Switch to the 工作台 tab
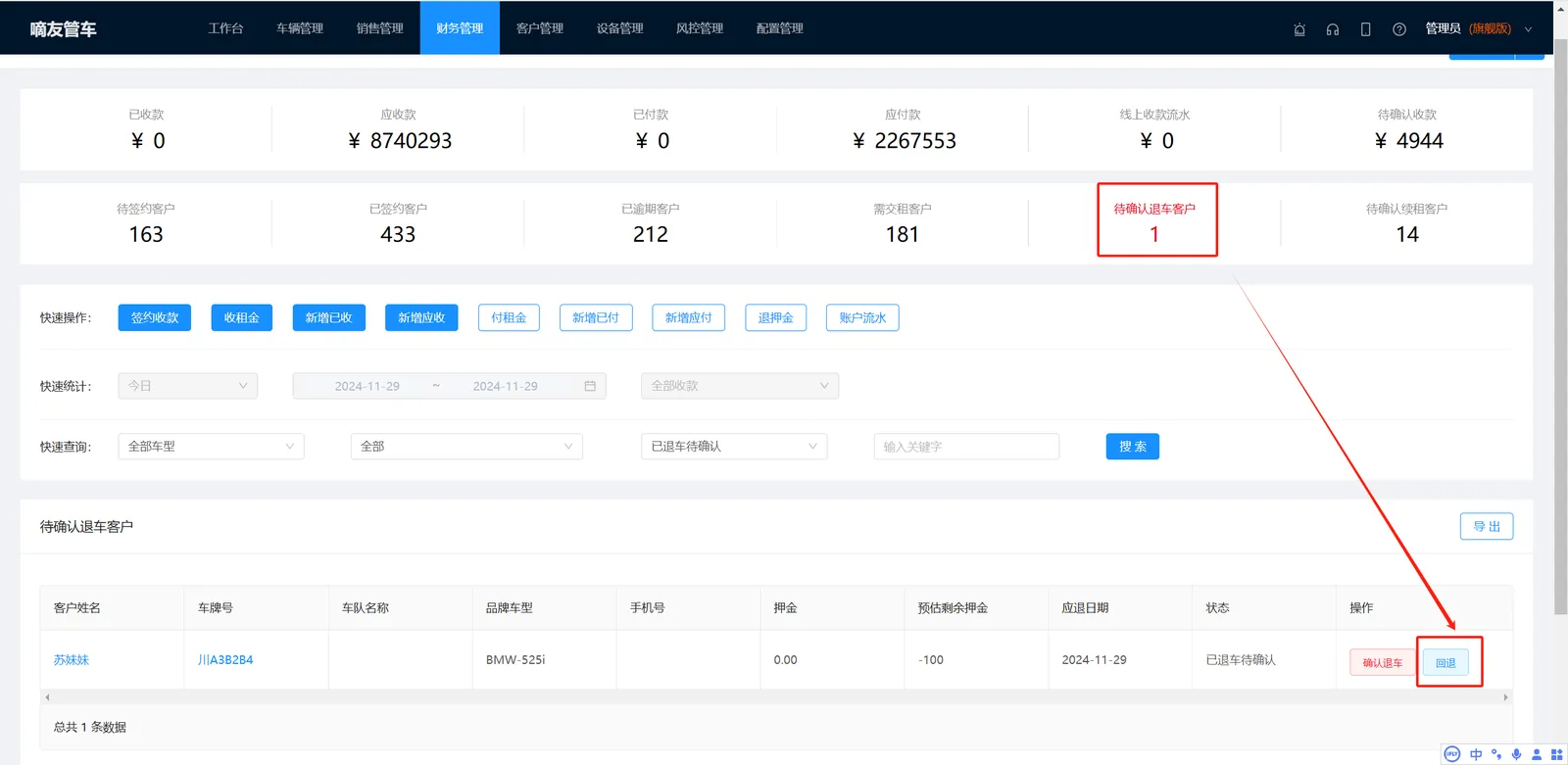The height and width of the screenshot is (765, 1568). click(225, 28)
